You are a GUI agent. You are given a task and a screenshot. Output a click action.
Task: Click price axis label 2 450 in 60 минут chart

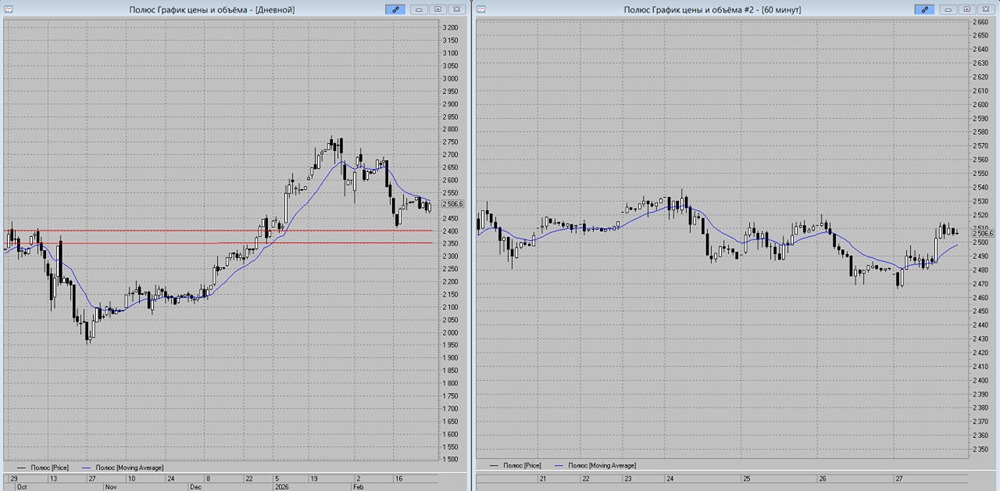point(981,311)
